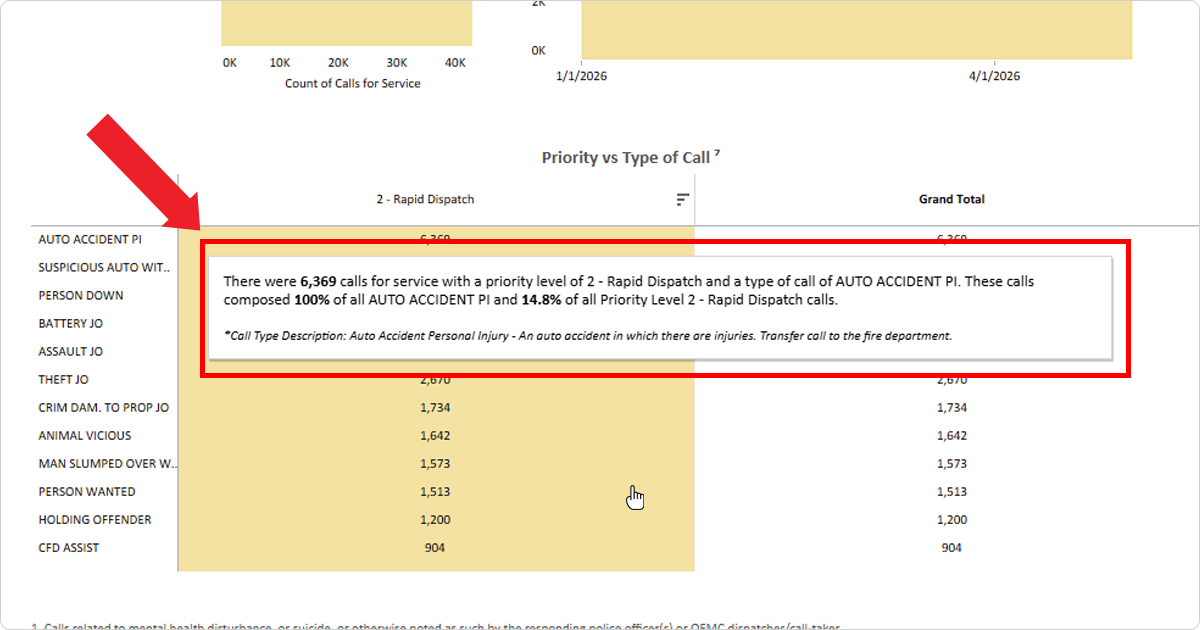The width and height of the screenshot is (1200, 630).
Task: Click 1,513 in the Grand Total column
Action: point(952,492)
